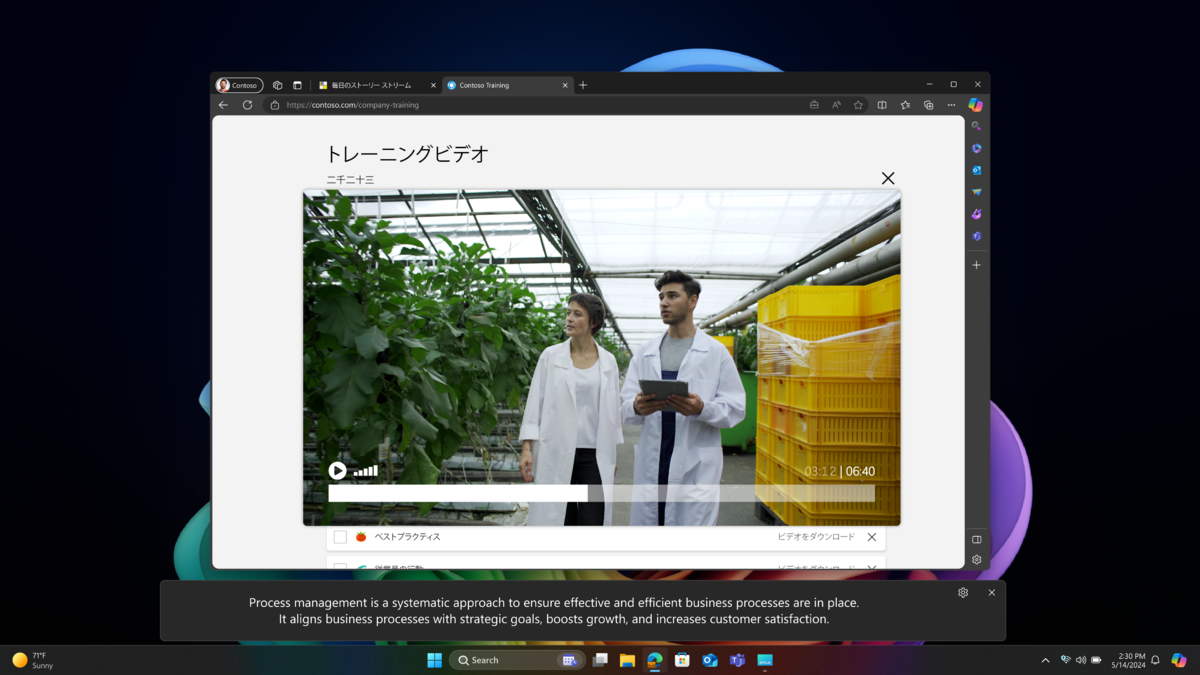1200x675 pixels.
Task: Toggle split screen in Edge toolbar
Action: tap(882, 105)
